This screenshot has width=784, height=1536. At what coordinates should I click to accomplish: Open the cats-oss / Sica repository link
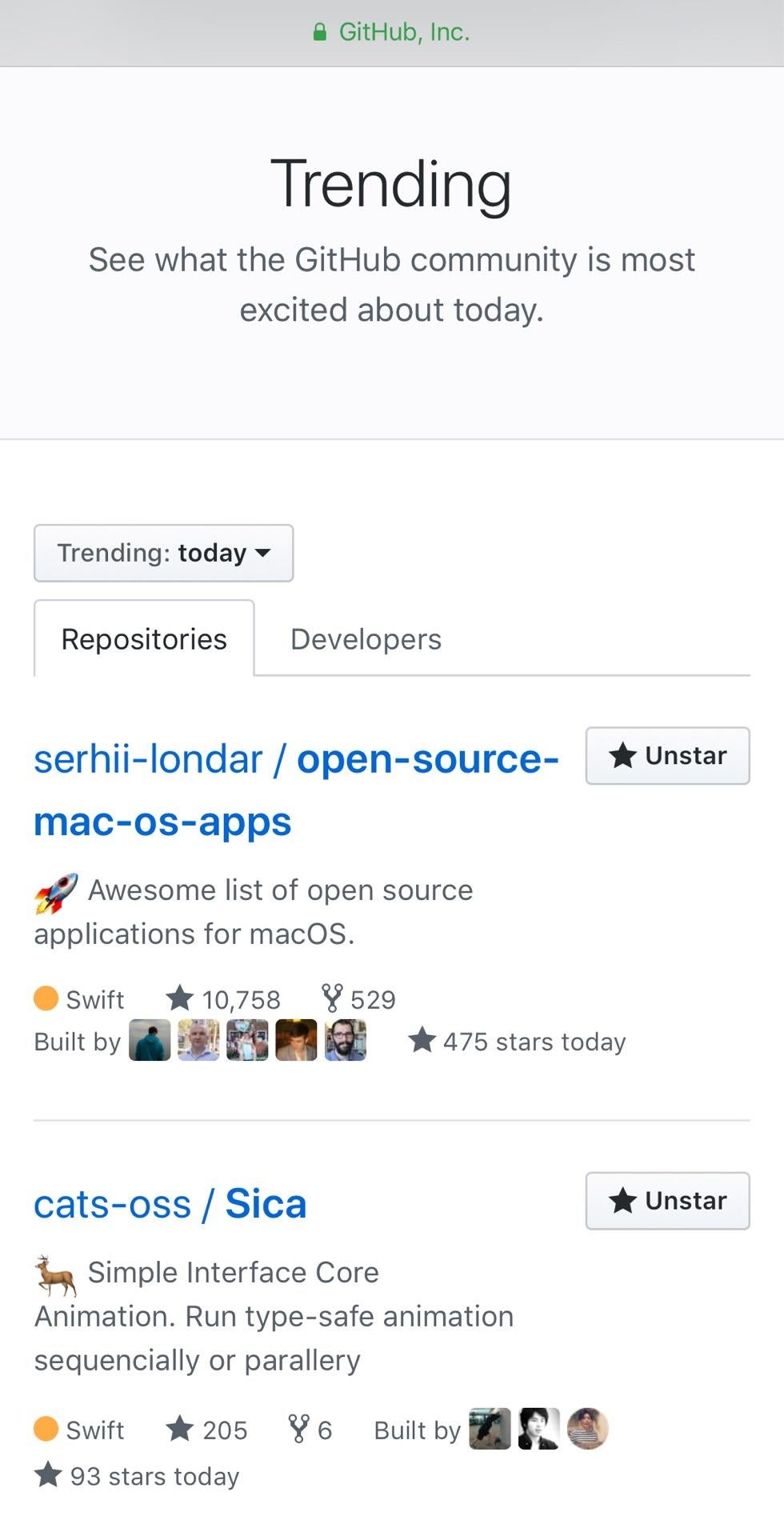(170, 1204)
